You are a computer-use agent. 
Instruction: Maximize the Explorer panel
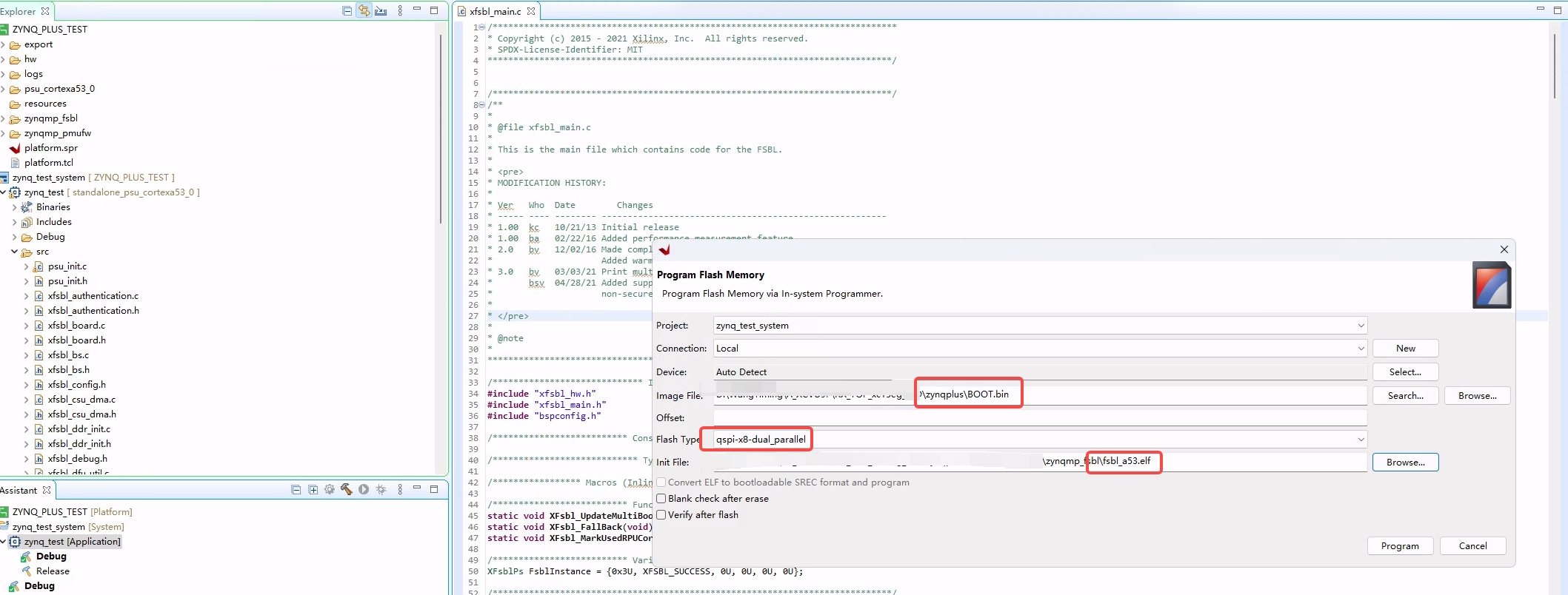(x=434, y=10)
